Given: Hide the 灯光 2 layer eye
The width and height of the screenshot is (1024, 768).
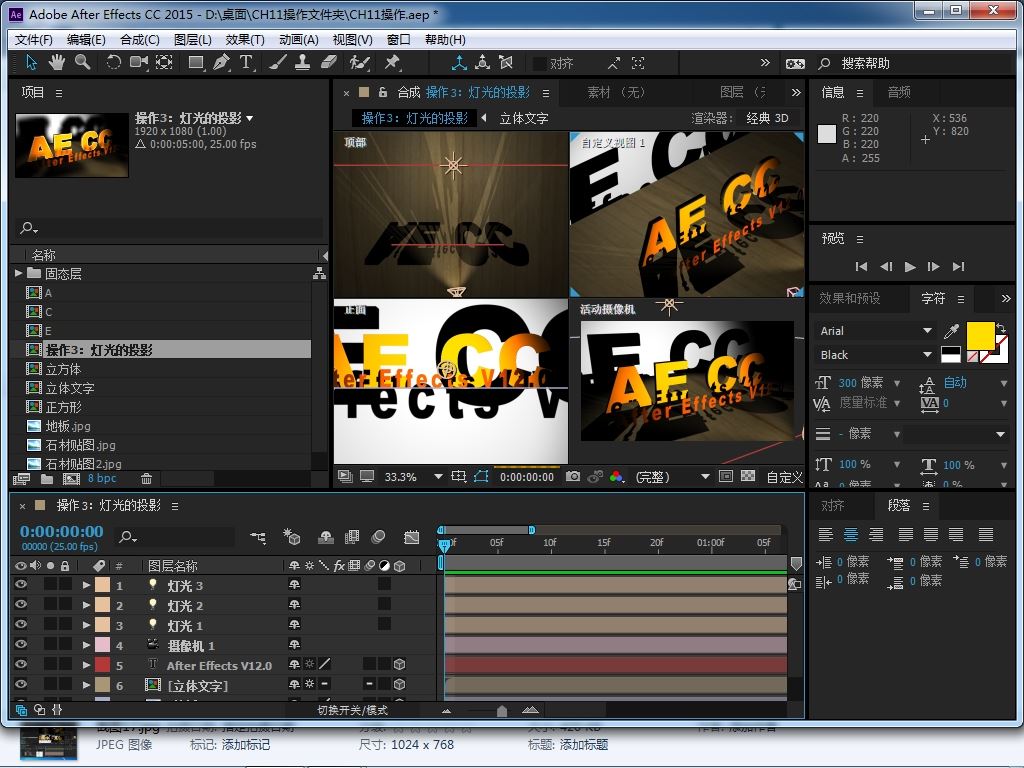Looking at the screenshot, I should tap(21, 605).
